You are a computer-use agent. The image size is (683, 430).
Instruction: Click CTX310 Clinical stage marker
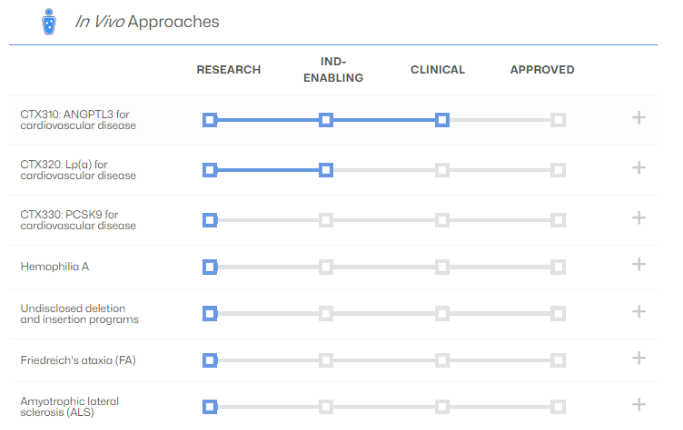[442, 120]
